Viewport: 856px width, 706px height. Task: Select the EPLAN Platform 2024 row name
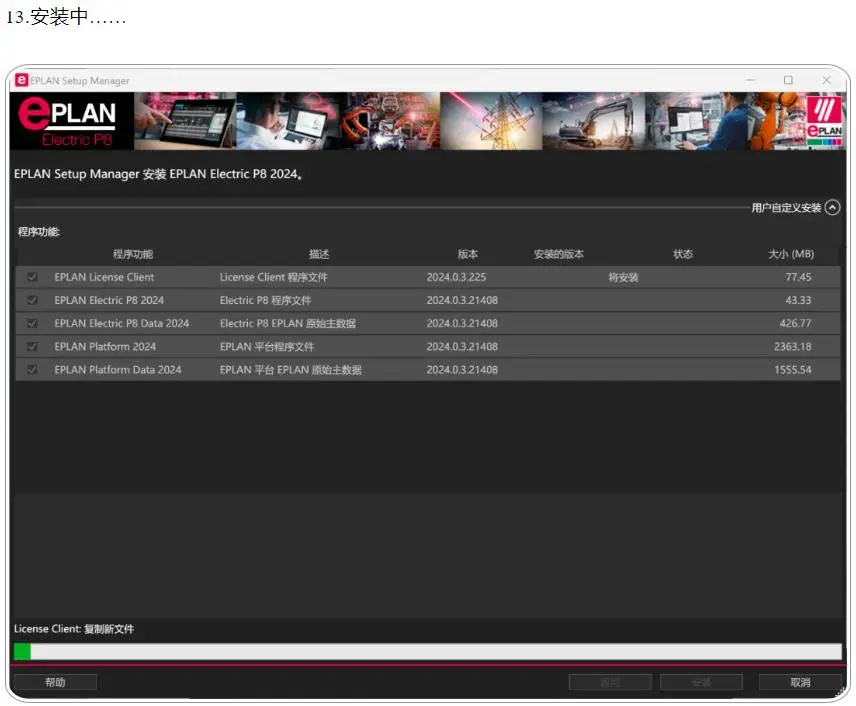click(105, 347)
